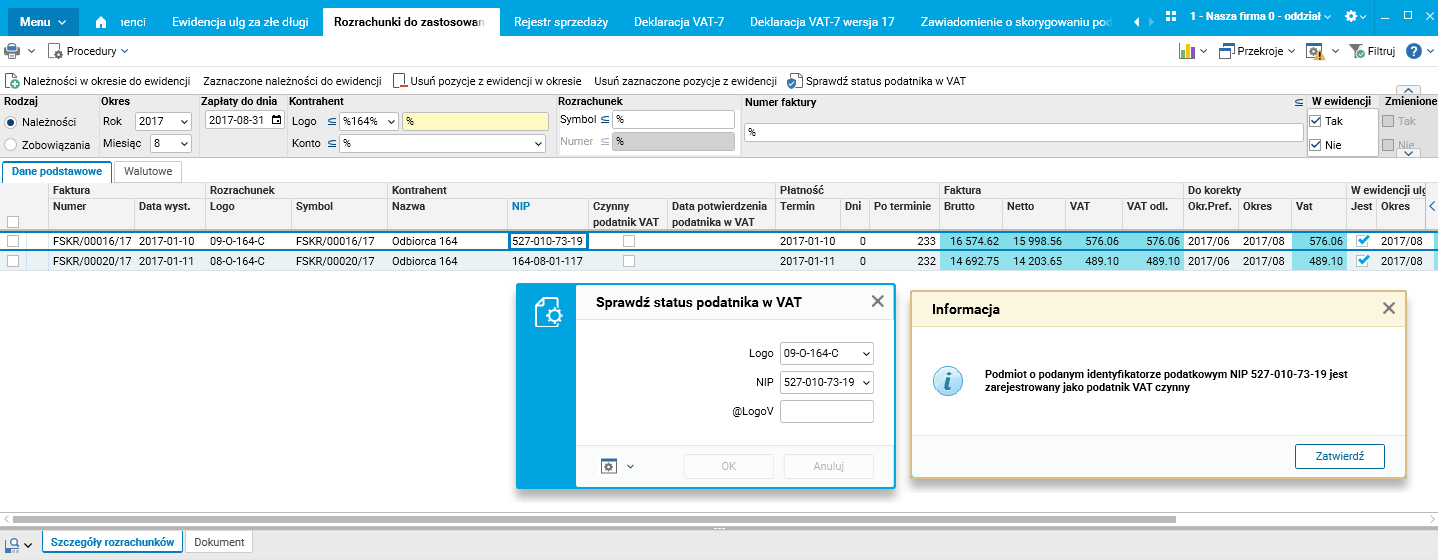Expand the Procedury dropdown arrow

[x=124, y=51]
